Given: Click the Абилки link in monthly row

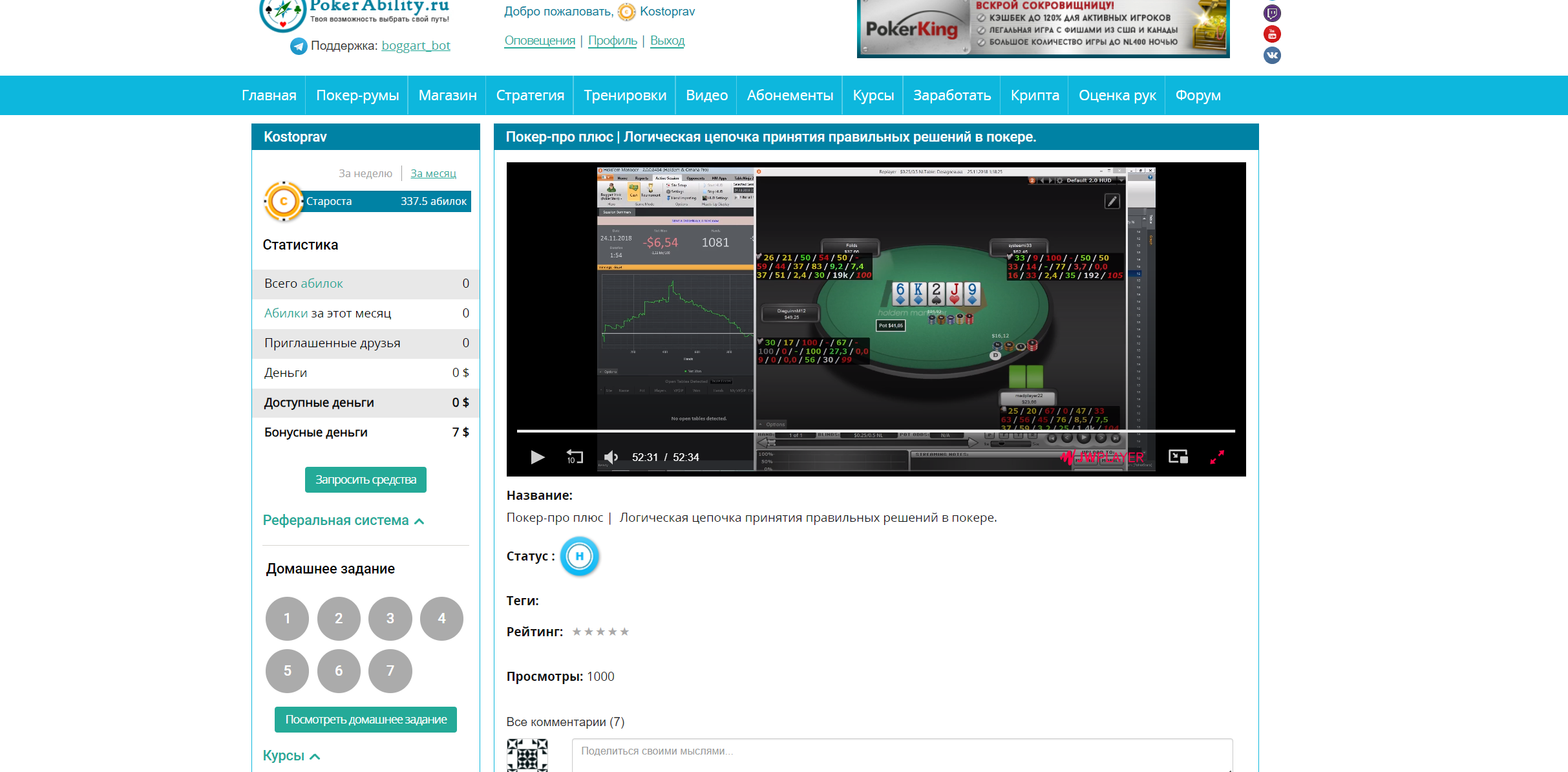Looking at the screenshot, I should click(x=286, y=314).
